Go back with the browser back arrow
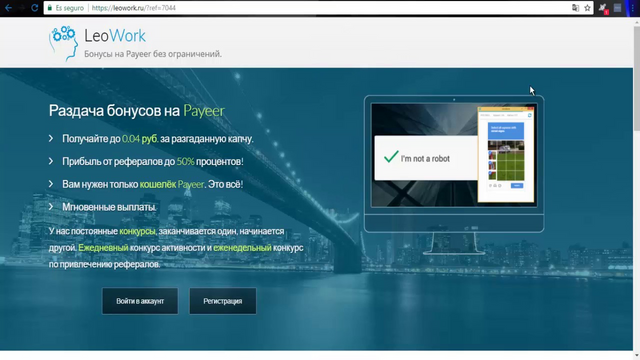Image resolution: width=640 pixels, height=360 pixels. [8, 8]
